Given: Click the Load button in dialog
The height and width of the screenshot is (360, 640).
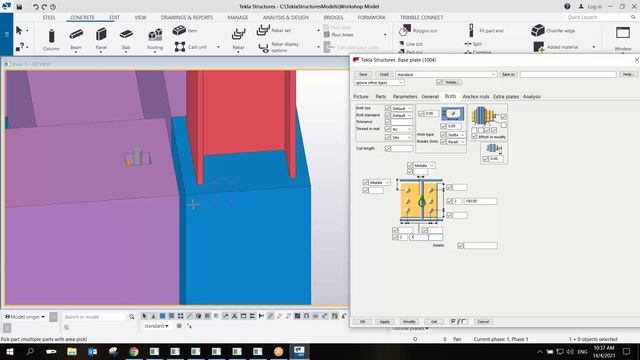Looking at the screenshot, I should [x=384, y=74].
